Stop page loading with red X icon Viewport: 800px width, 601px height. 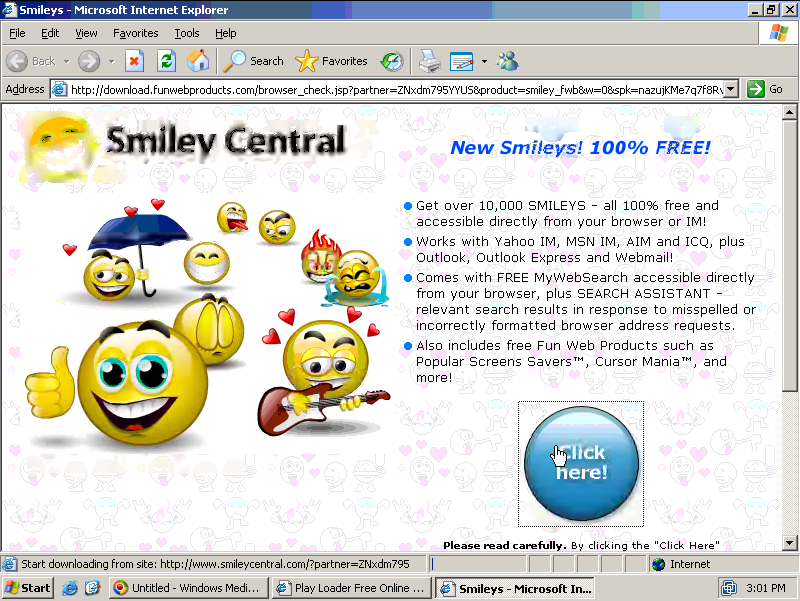pos(134,61)
